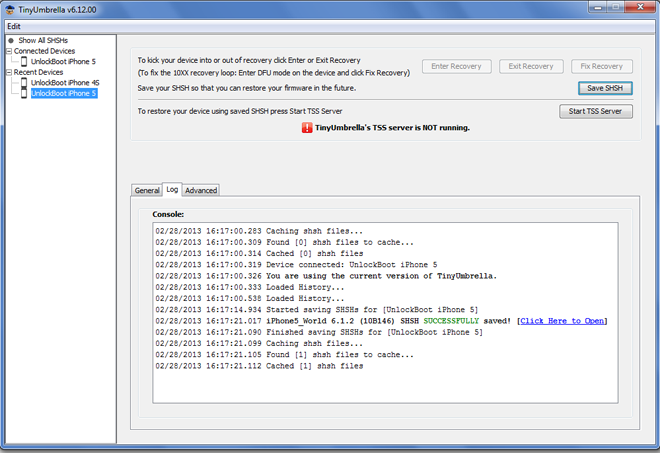Click the 'TSS server is NOT running' status text
The height and width of the screenshot is (453, 660).
pos(392,128)
